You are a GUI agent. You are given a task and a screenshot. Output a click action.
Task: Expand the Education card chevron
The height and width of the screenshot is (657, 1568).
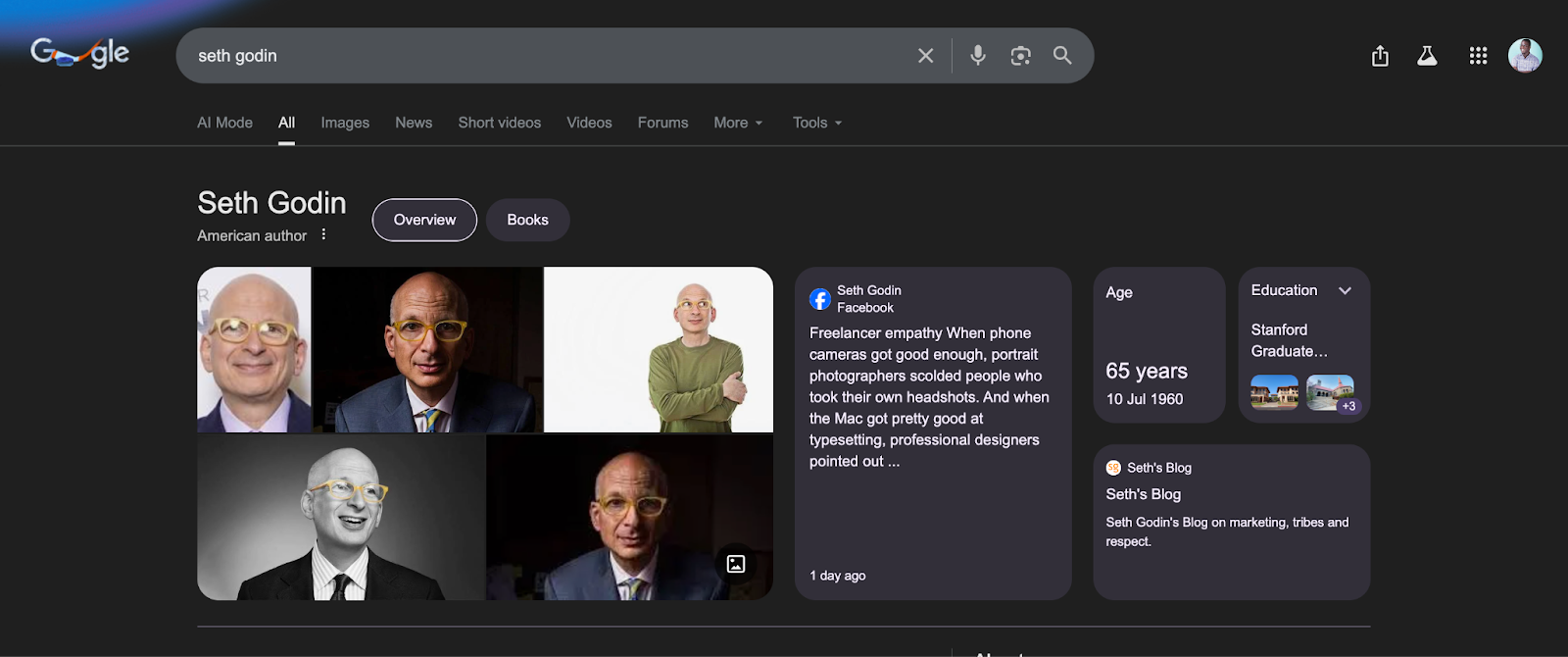[1345, 290]
